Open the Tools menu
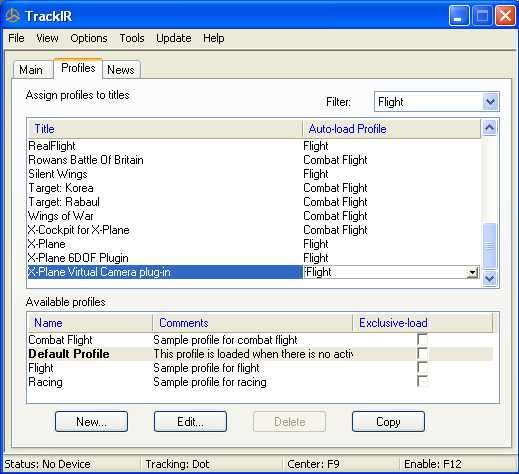 132,38
